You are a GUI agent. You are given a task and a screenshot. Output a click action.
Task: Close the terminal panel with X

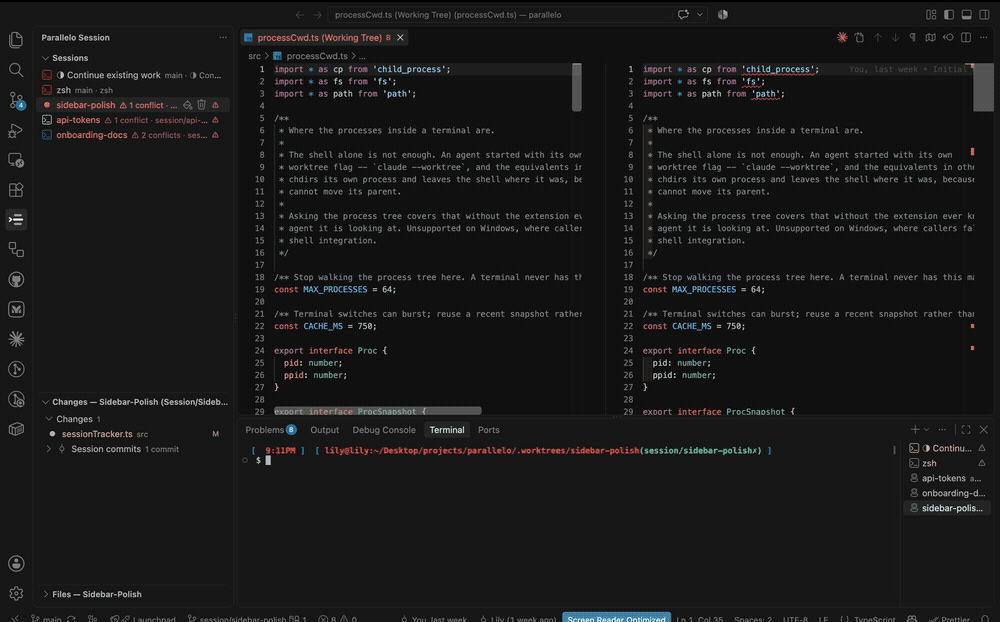(x=983, y=429)
